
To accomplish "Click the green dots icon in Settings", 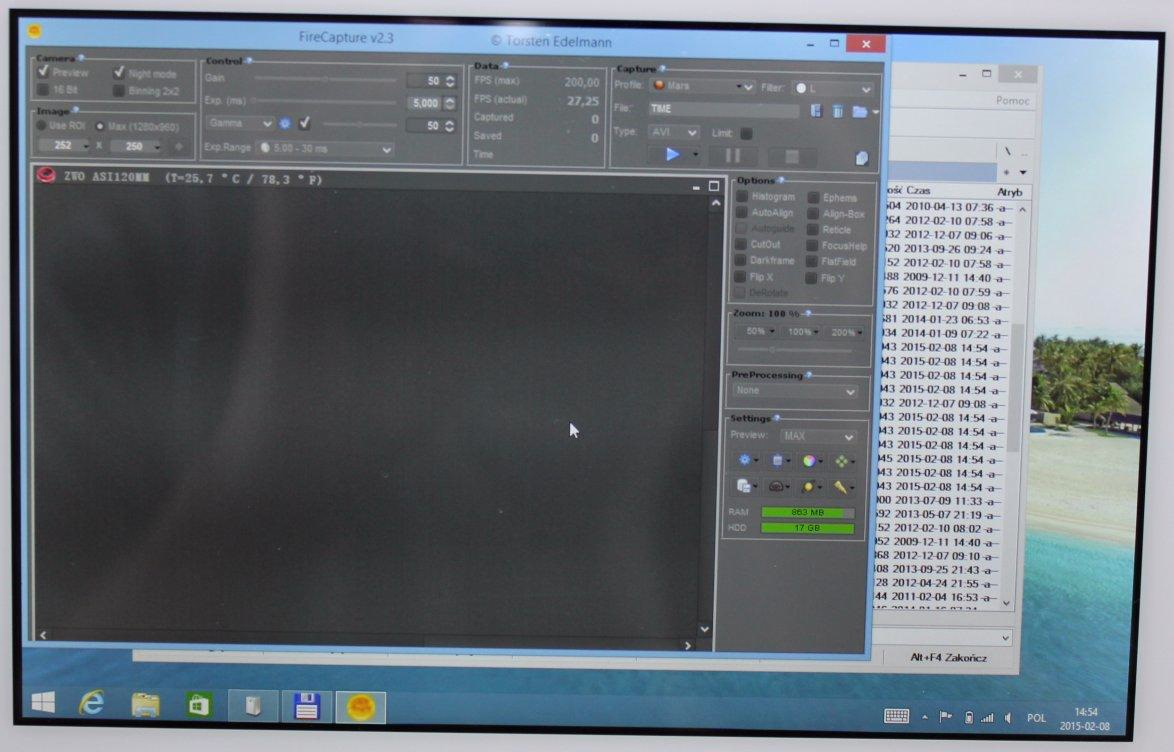I will 841,461.
